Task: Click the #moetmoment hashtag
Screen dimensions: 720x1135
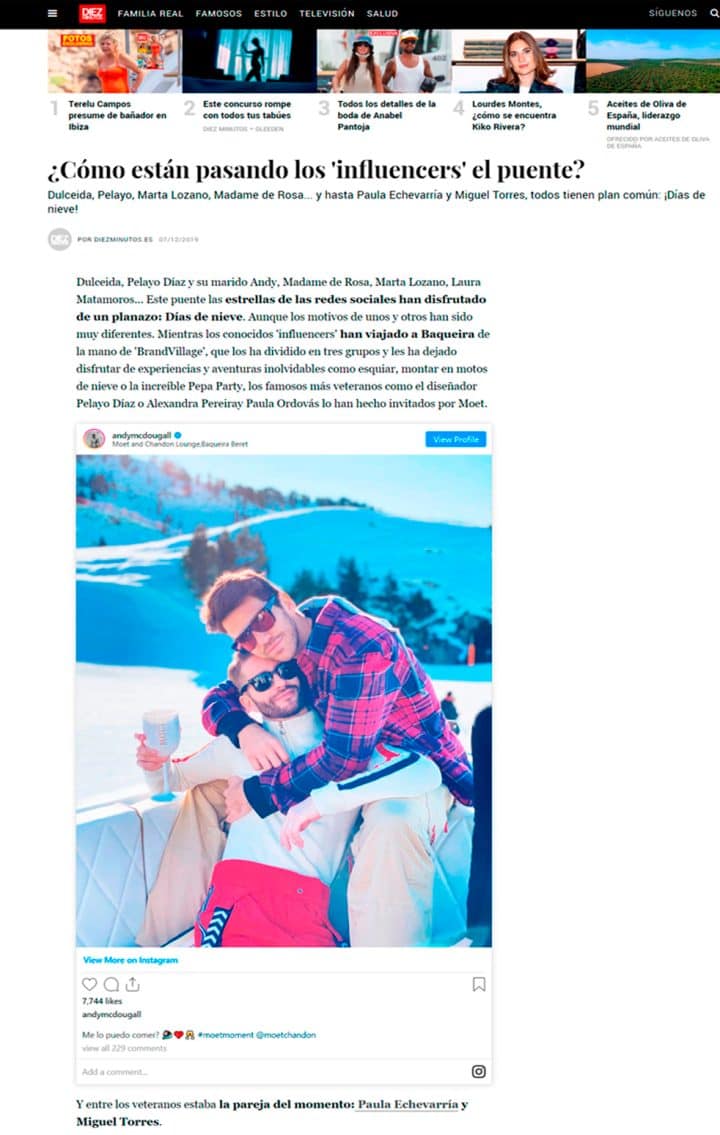Action: tap(225, 1035)
